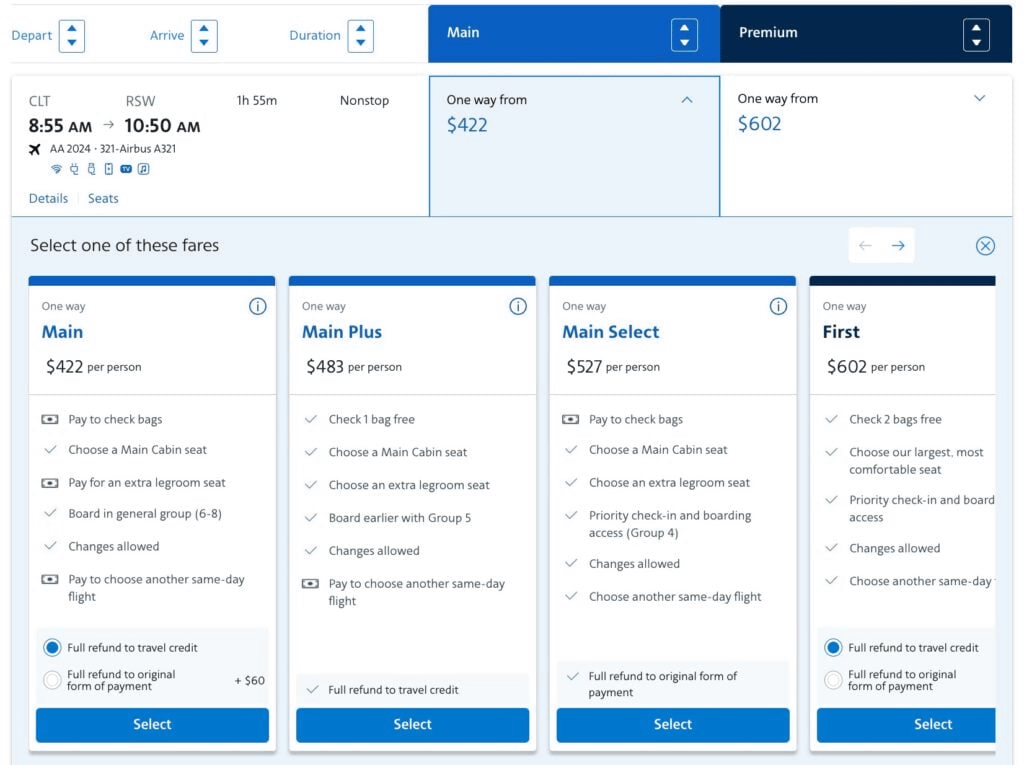Switch to the Premium cabin tab
Image resolution: width=1024 pixels, height=765 pixels.
(x=866, y=33)
